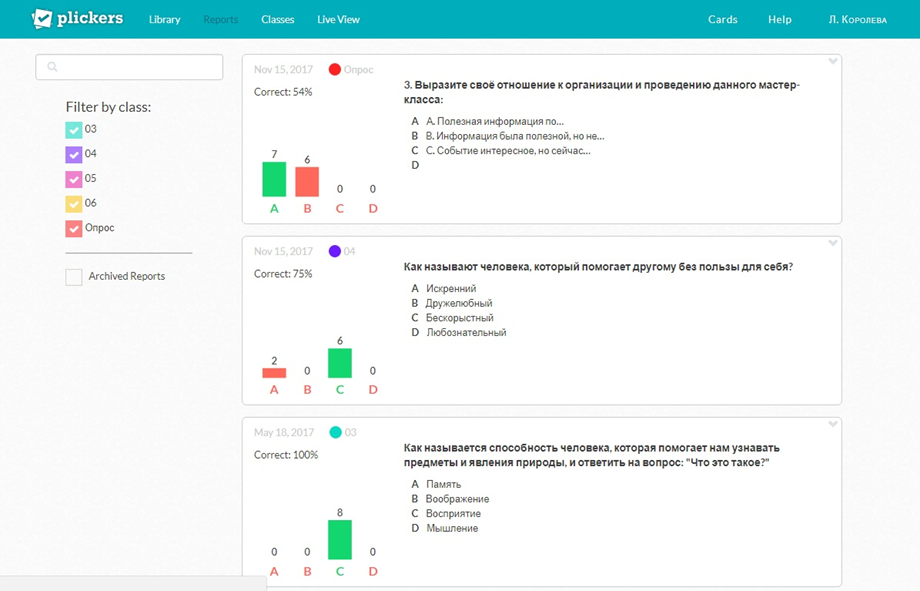Open dropdown arrow on class 04 report card
Viewport: 920px width, 591px height.
832,244
